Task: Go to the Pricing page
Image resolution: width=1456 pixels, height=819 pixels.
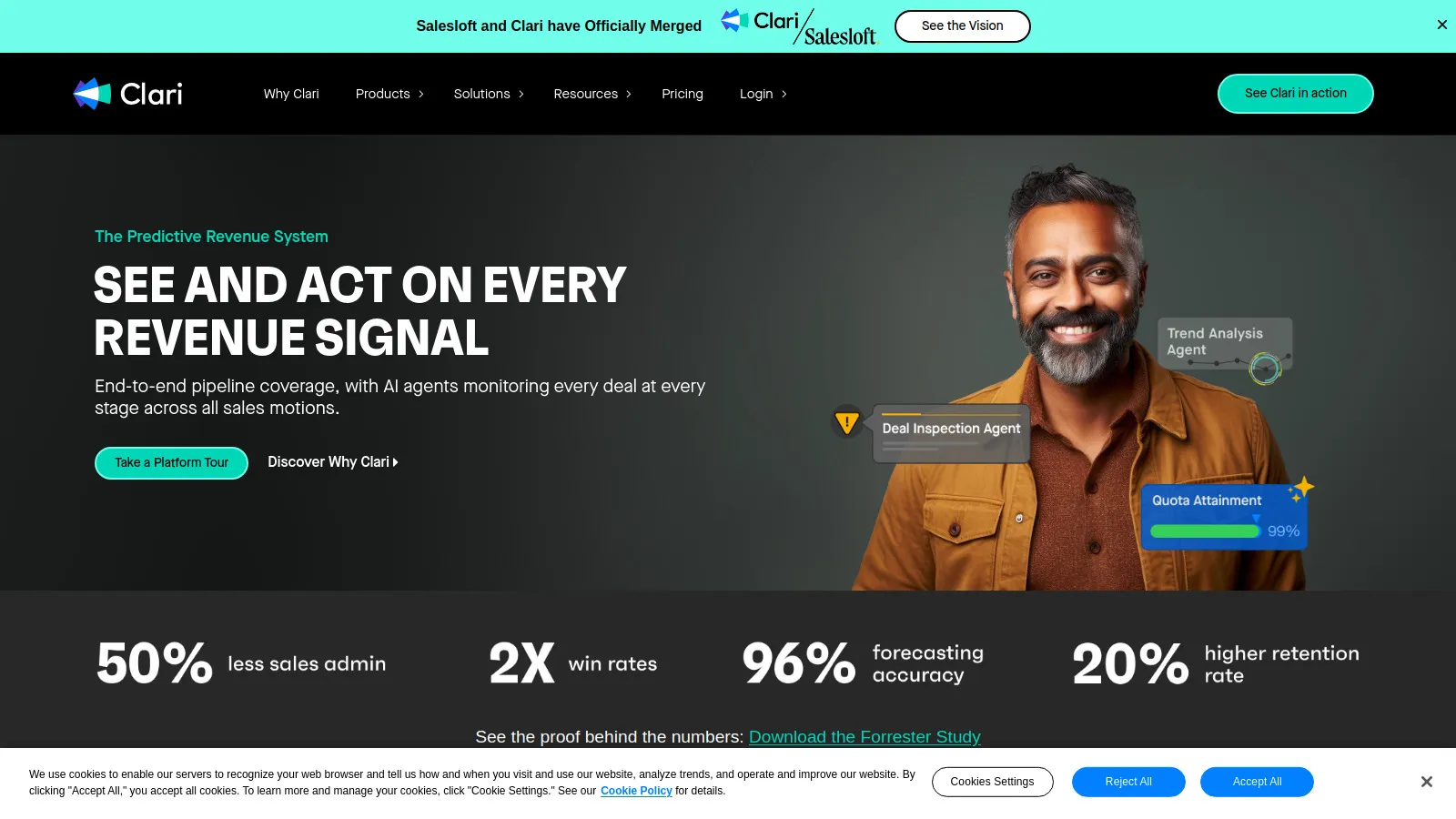Action: [x=682, y=94]
